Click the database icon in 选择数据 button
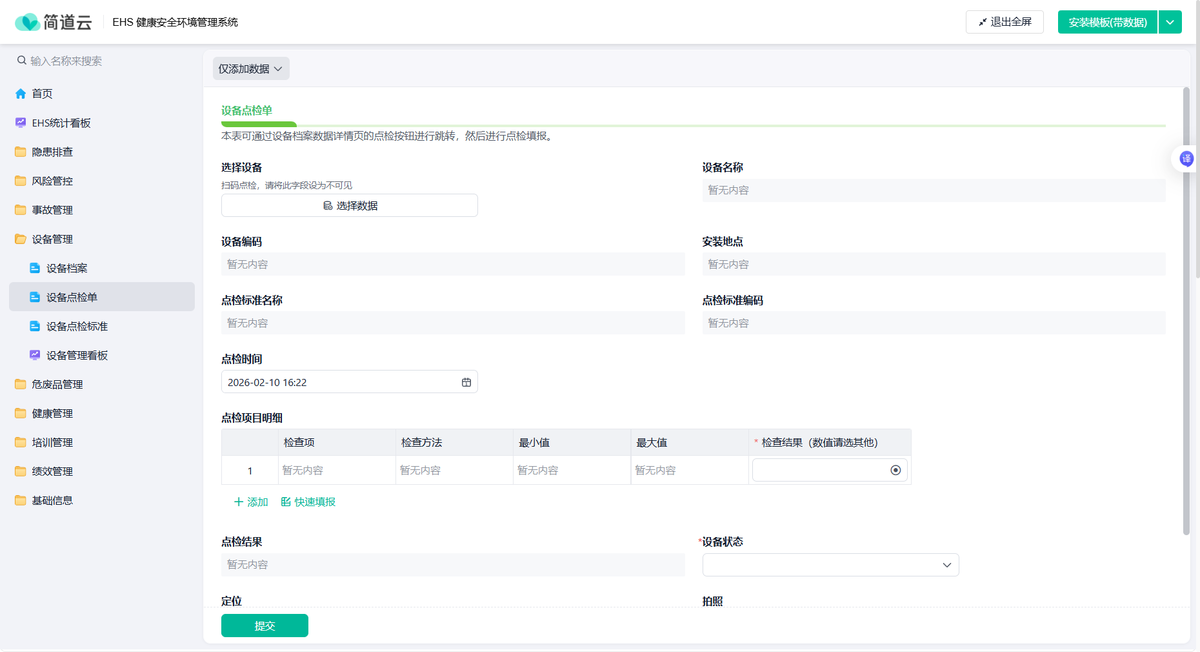 click(327, 206)
